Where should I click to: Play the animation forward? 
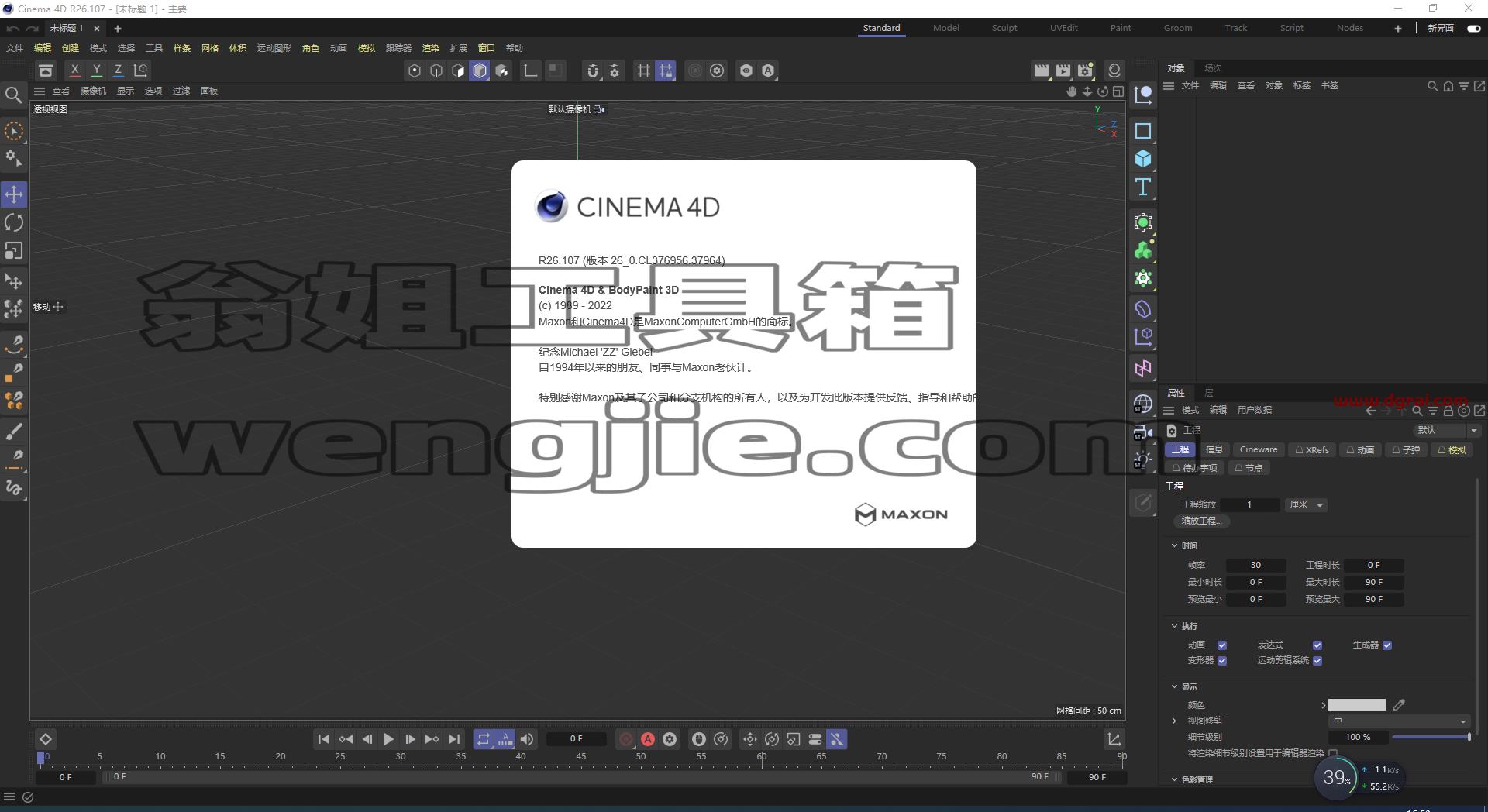tap(388, 739)
